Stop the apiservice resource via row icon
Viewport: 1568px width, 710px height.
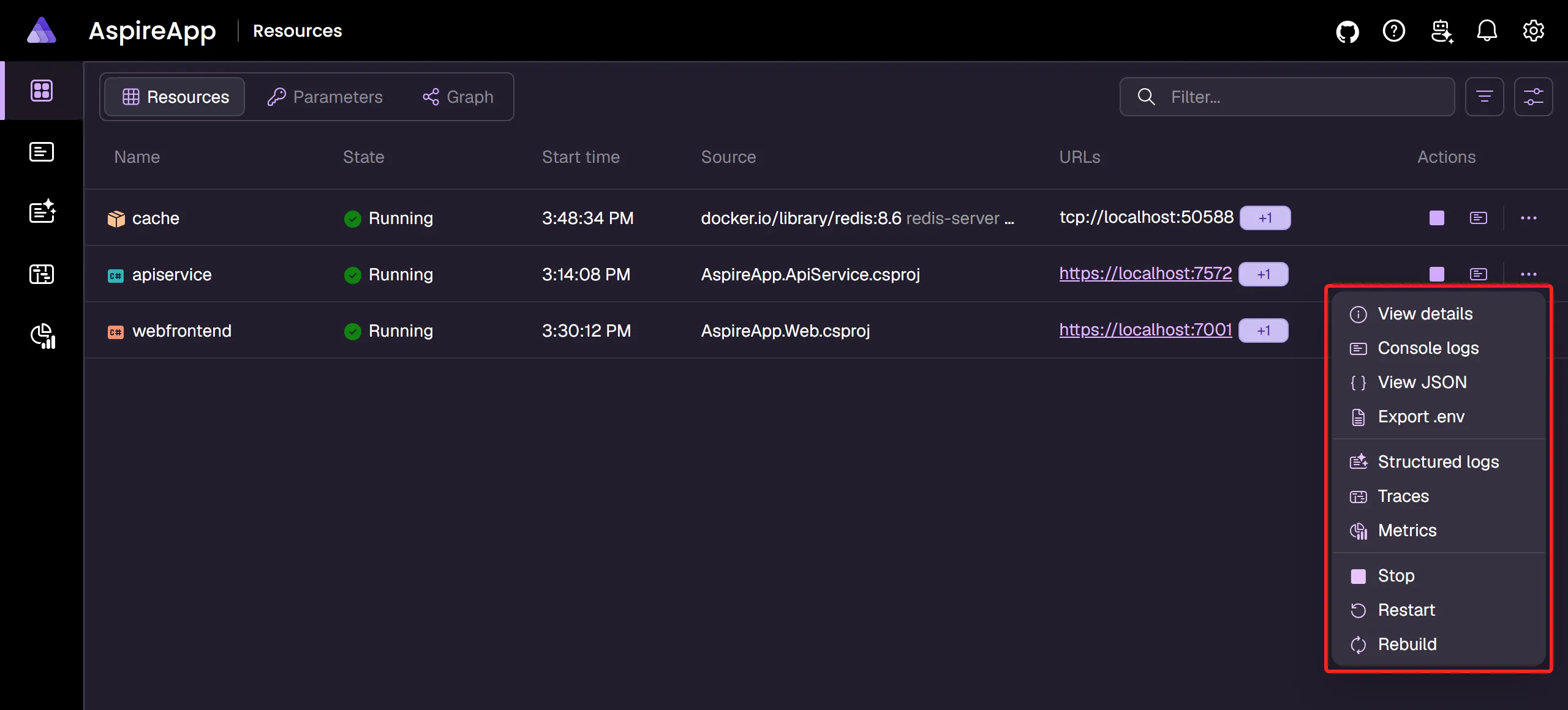(1436, 274)
